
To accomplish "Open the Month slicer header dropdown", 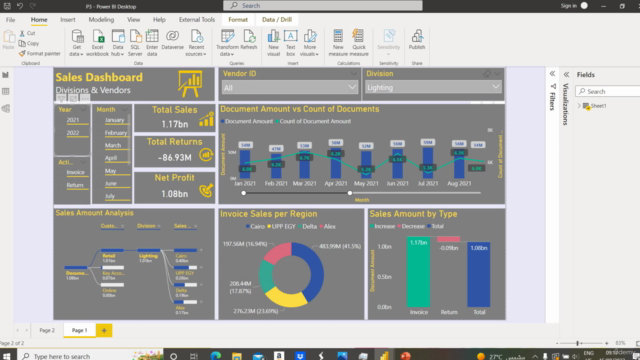I will tap(125, 110).
